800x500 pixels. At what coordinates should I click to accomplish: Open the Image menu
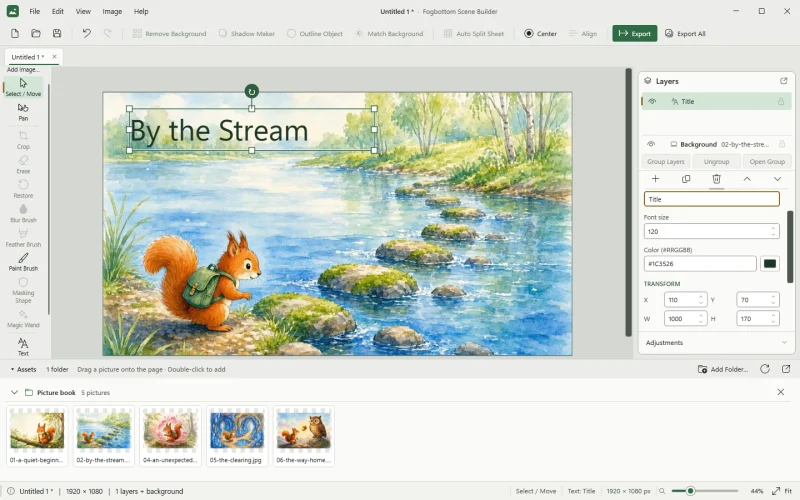point(112,11)
